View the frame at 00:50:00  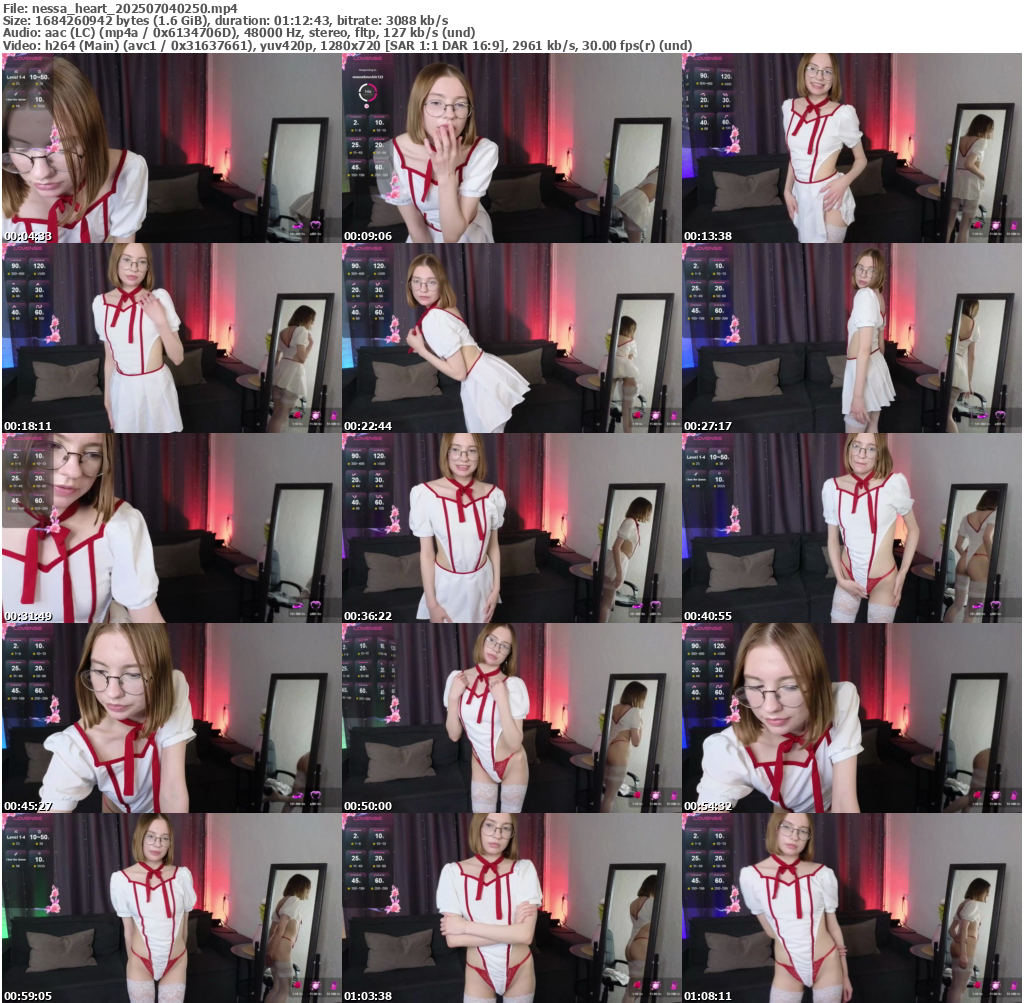click(511, 718)
